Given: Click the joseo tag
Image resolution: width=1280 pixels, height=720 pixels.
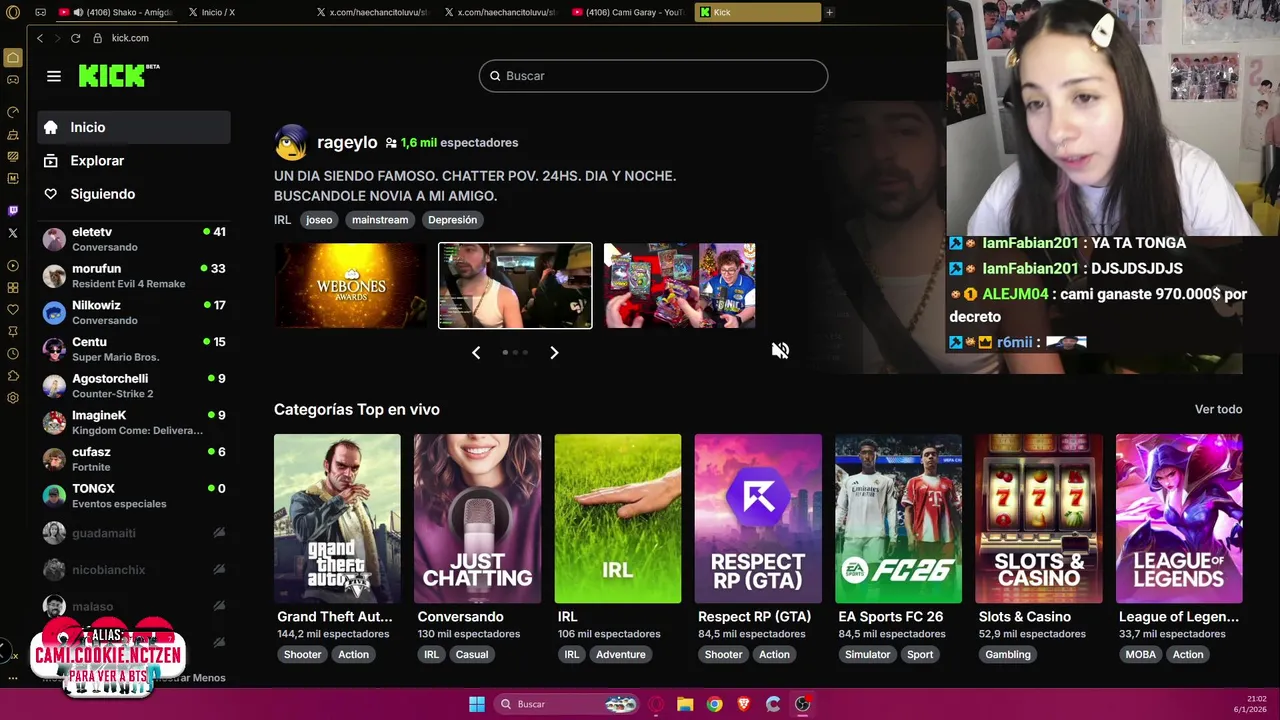Looking at the screenshot, I should 319,220.
